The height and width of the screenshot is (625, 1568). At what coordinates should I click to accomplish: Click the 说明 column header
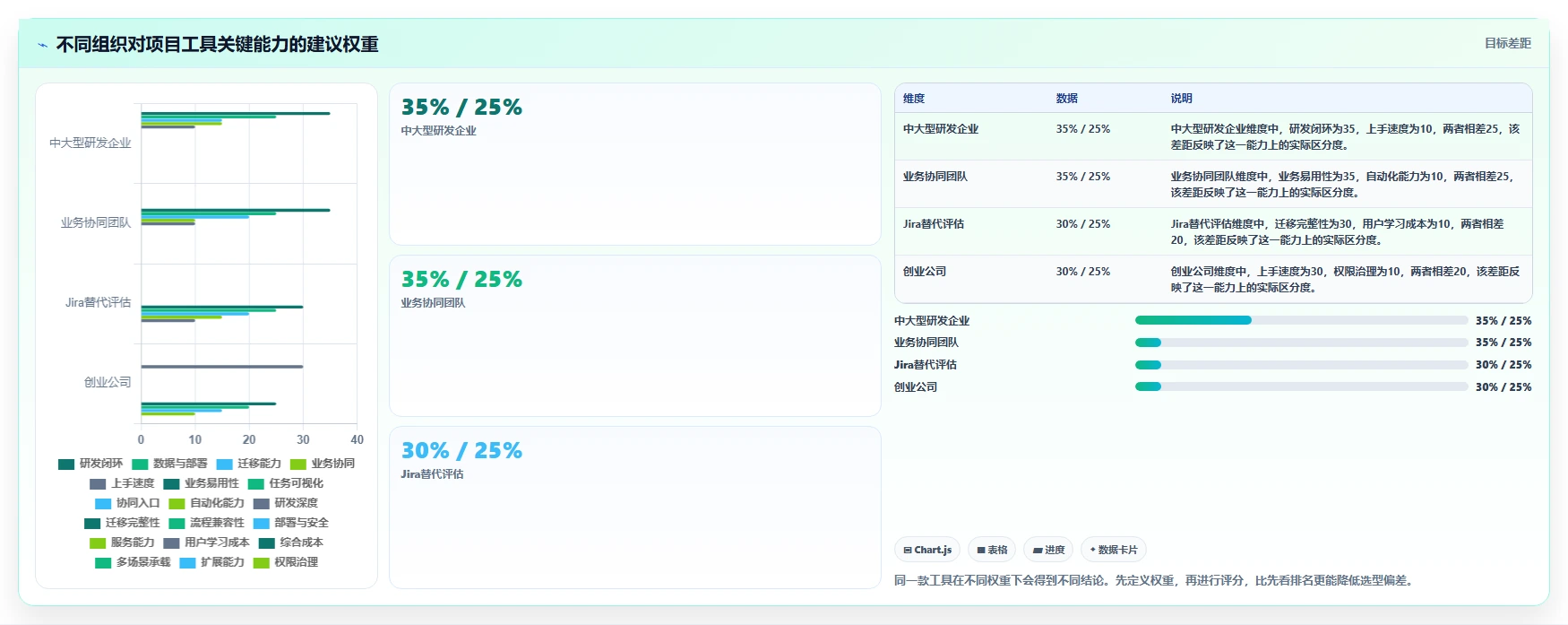pyautogui.click(x=1181, y=99)
